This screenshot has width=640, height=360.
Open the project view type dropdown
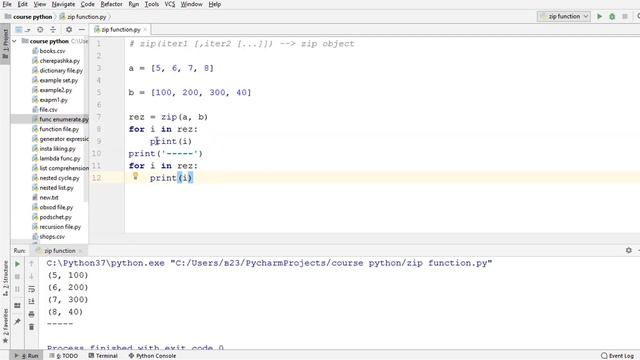tap(22, 30)
